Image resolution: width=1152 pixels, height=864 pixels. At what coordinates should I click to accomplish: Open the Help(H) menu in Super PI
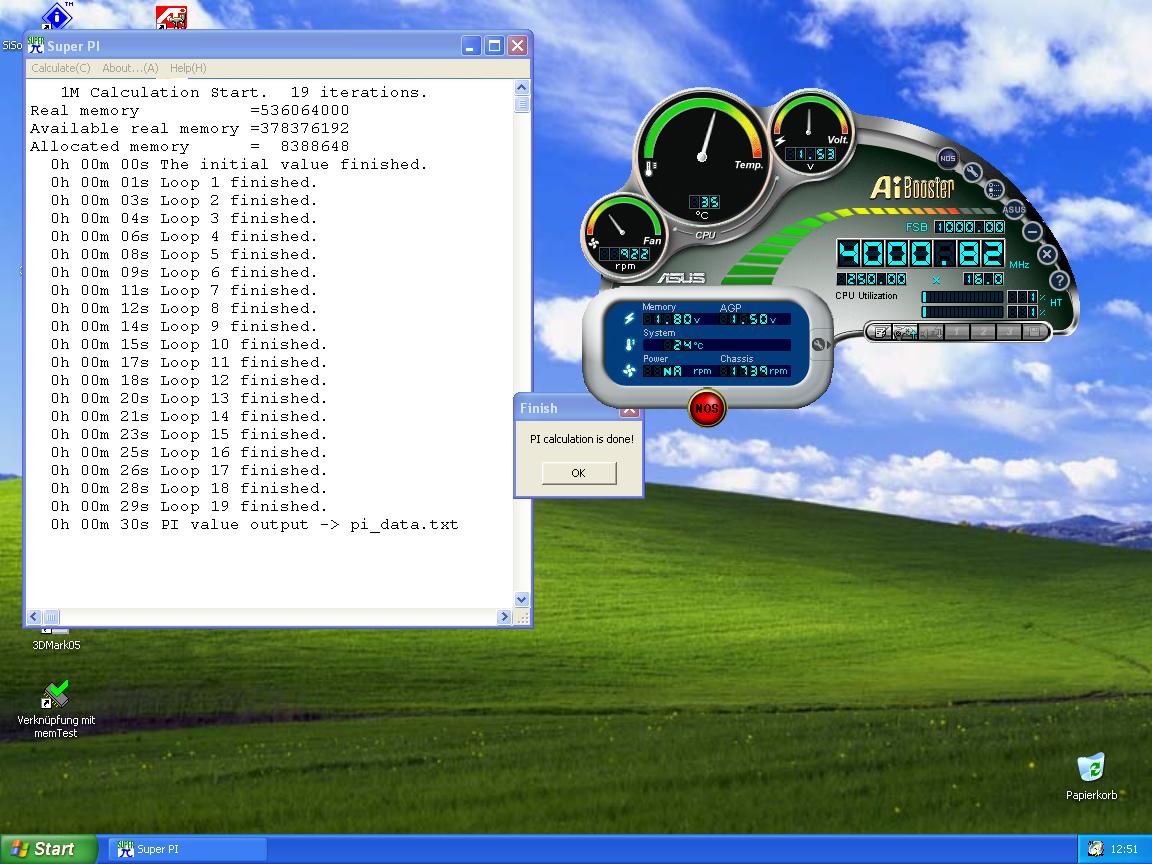click(188, 68)
